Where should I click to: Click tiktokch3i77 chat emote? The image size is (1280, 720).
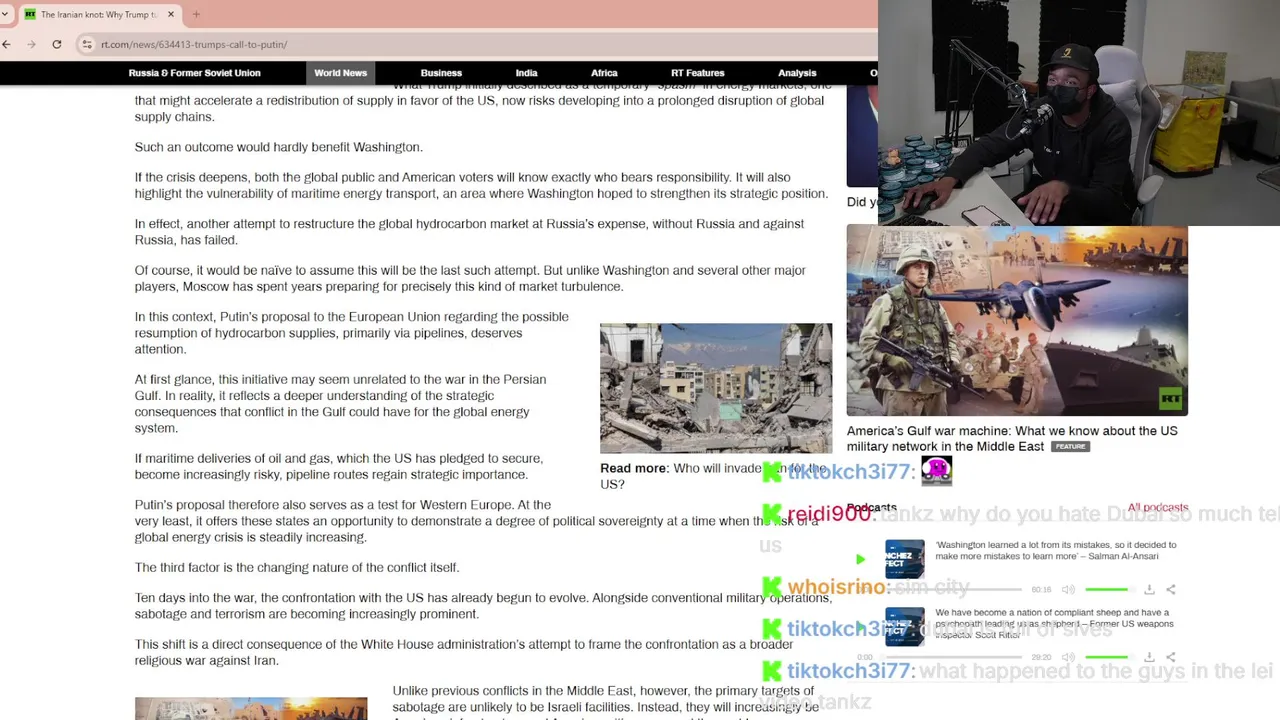tap(937, 470)
